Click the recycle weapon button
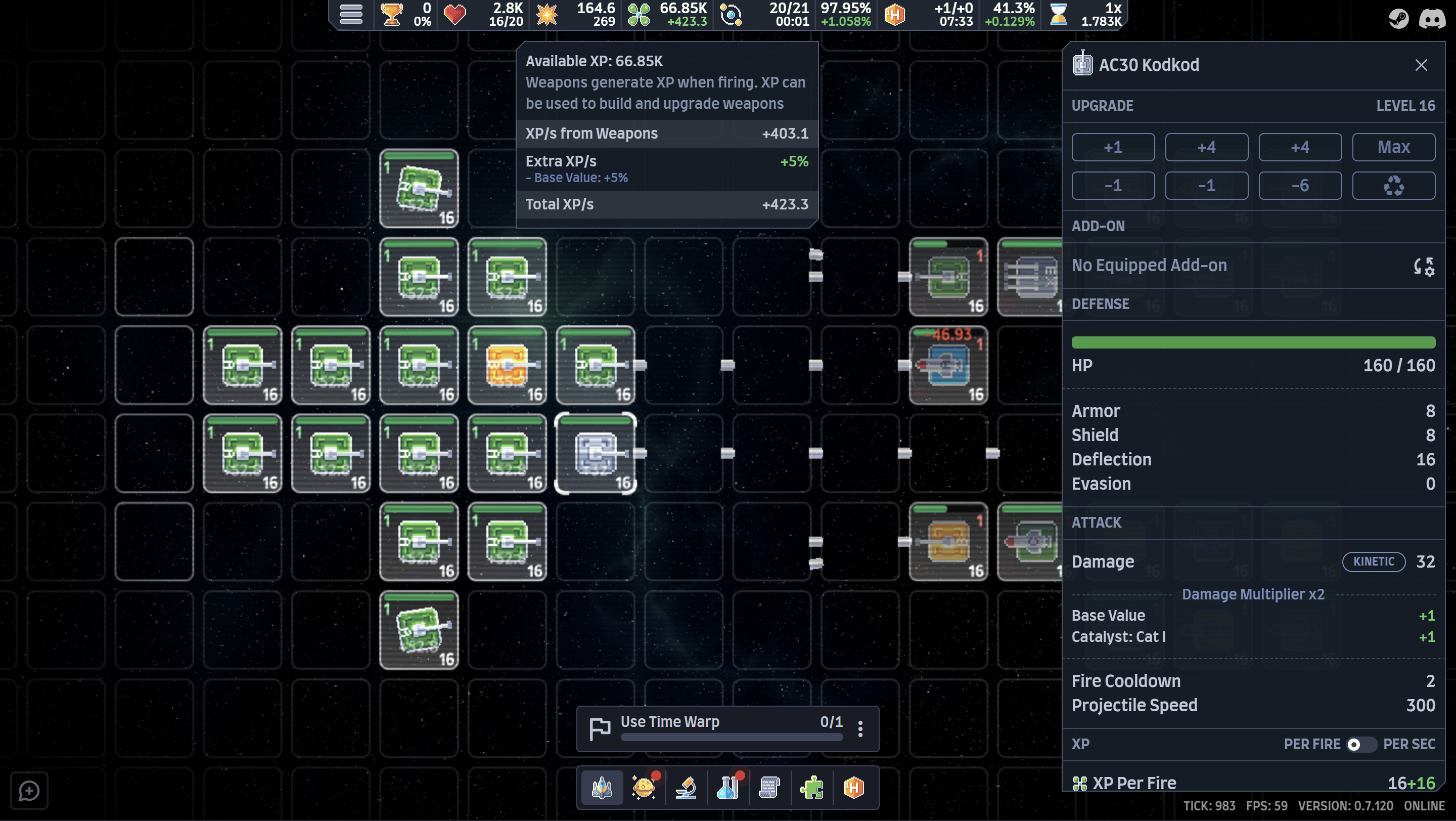Screen dimensions: 1456x821 1393,186
